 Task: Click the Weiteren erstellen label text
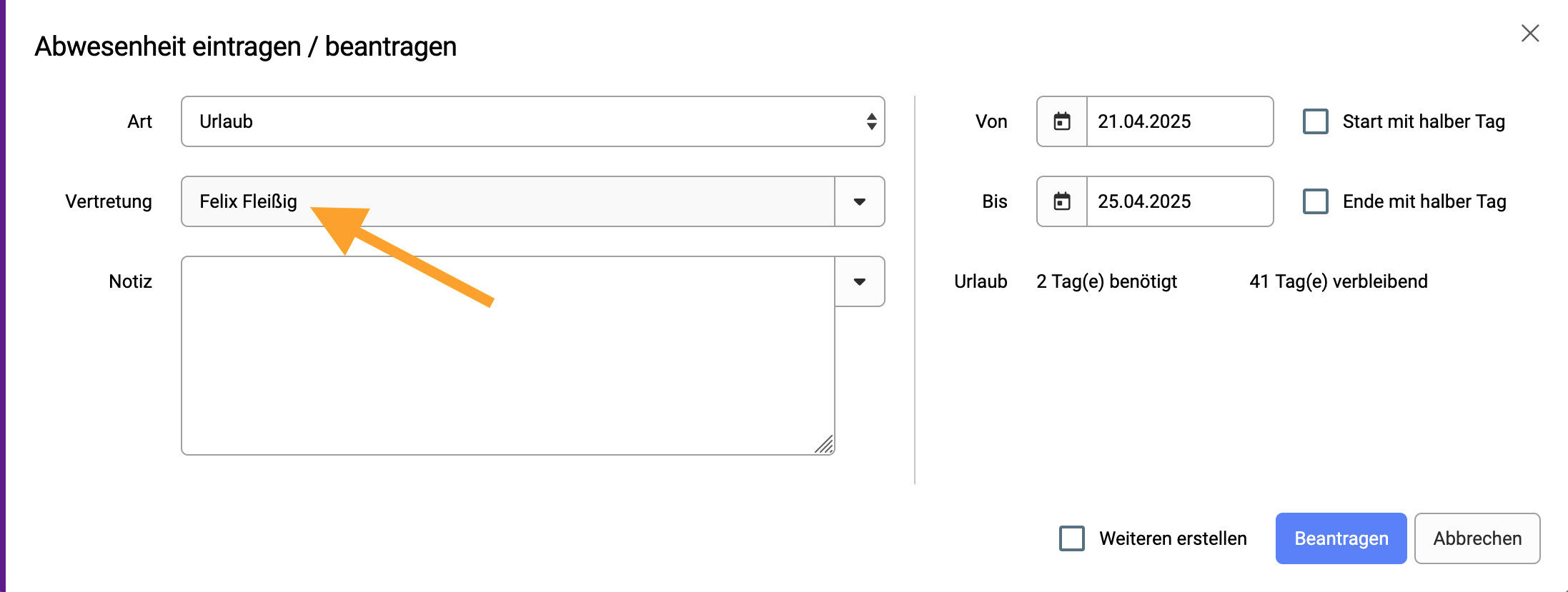1173,538
